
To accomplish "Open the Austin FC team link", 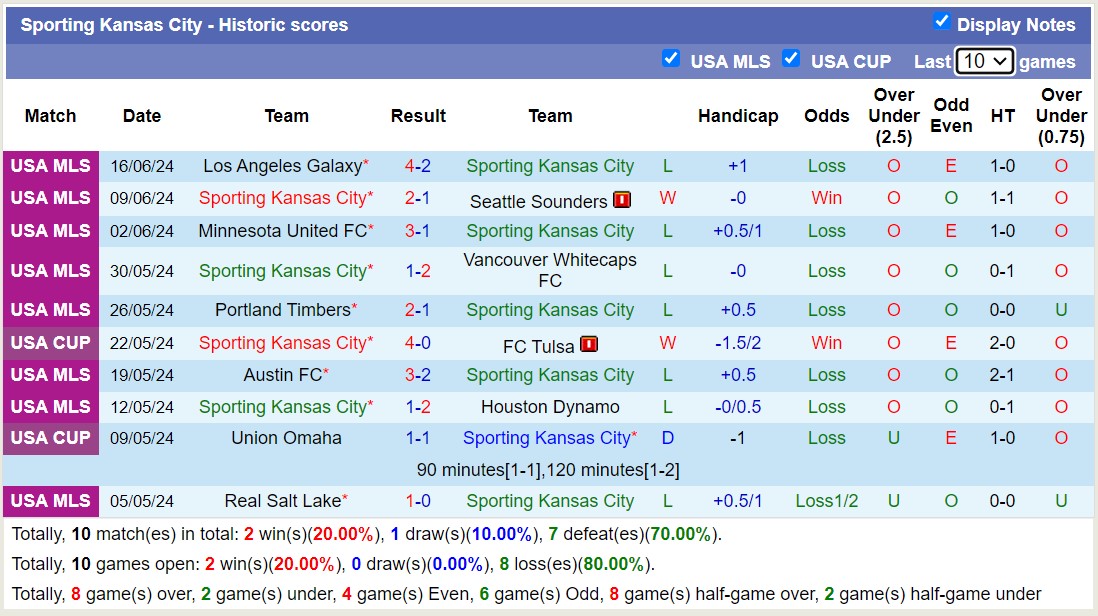I will coord(283,375).
